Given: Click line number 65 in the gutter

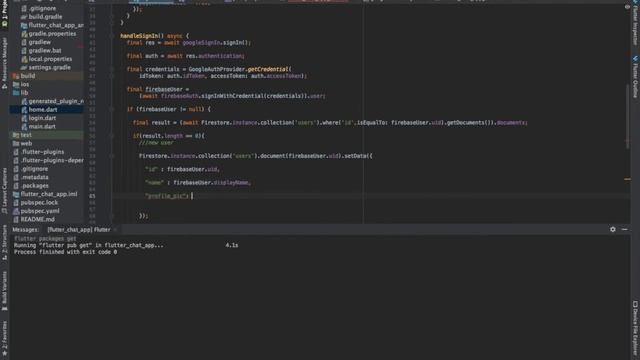Looking at the screenshot, I should point(92,196).
